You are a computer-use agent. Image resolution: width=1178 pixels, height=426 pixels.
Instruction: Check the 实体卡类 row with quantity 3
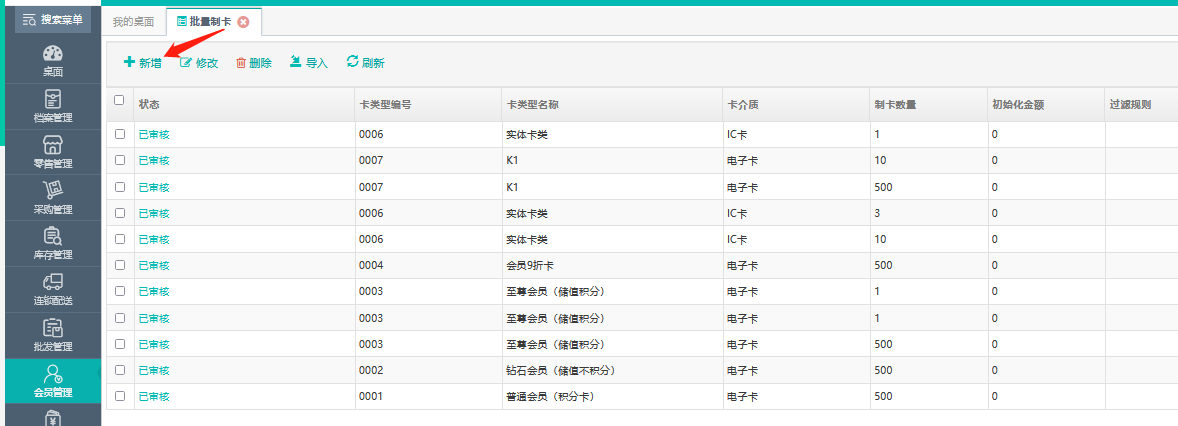pyautogui.click(x=120, y=213)
